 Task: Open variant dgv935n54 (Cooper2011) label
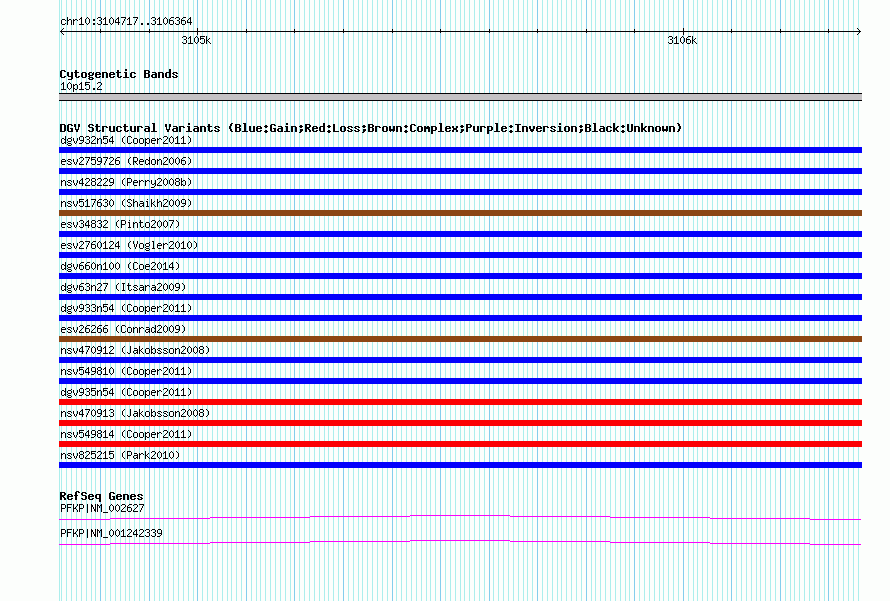[126, 392]
